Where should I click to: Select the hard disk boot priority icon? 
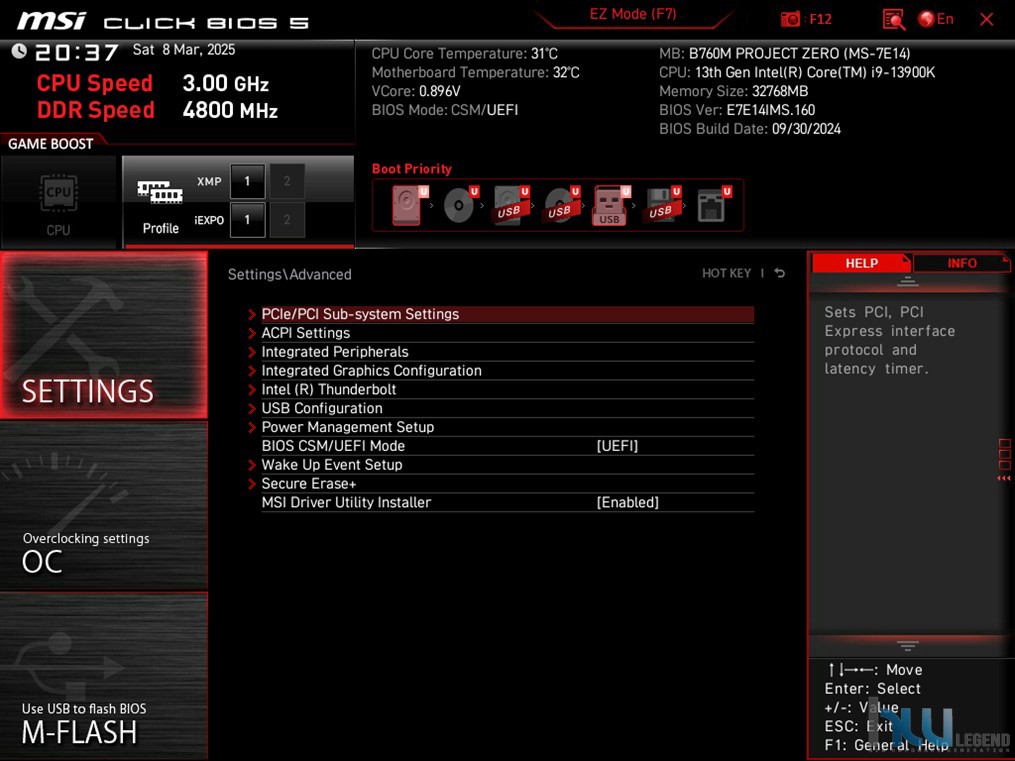click(x=409, y=204)
